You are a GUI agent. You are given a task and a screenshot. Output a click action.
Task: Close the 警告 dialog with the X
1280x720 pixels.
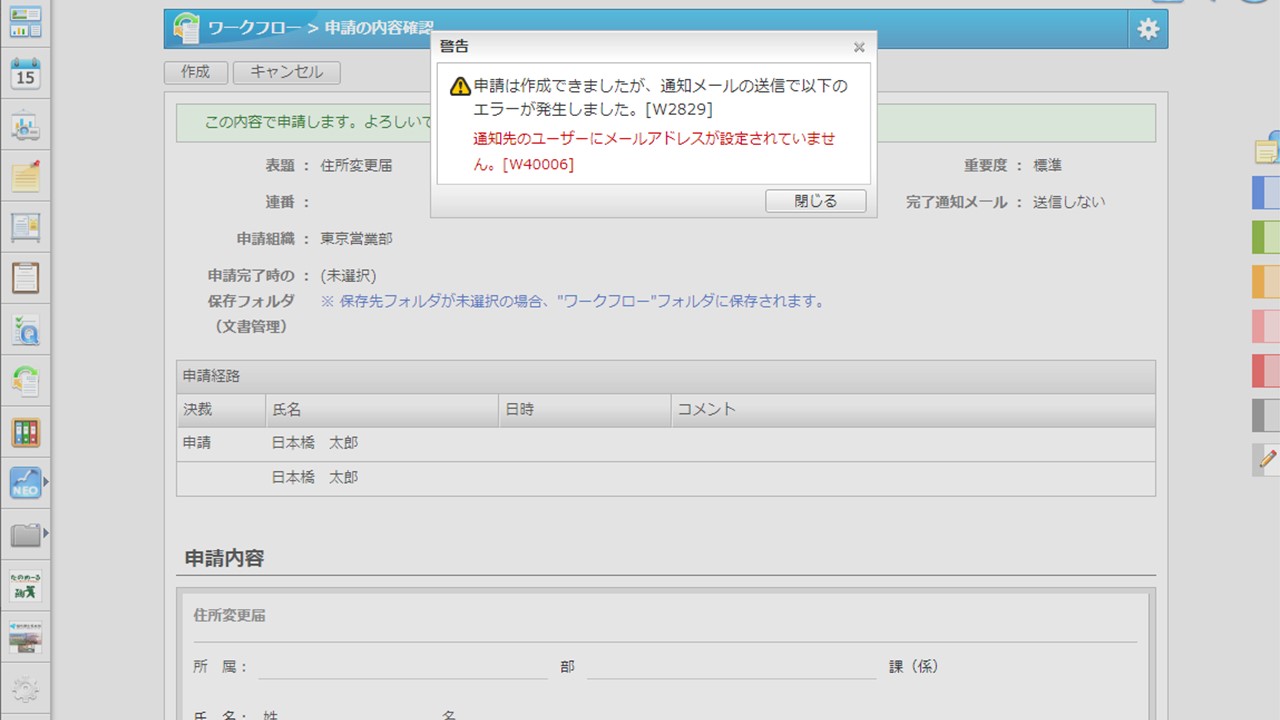click(859, 47)
